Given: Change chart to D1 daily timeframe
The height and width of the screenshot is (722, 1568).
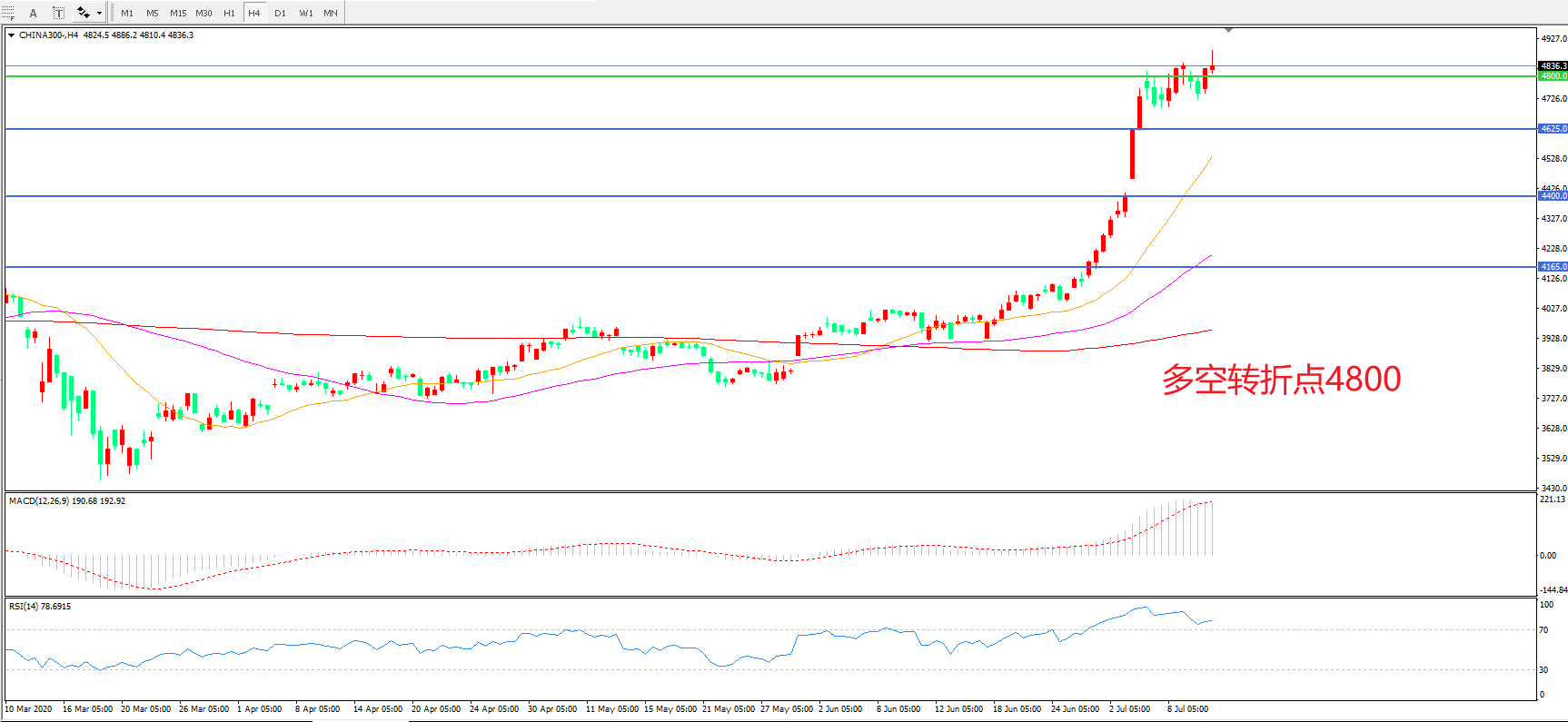Looking at the screenshot, I should [x=280, y=13].
